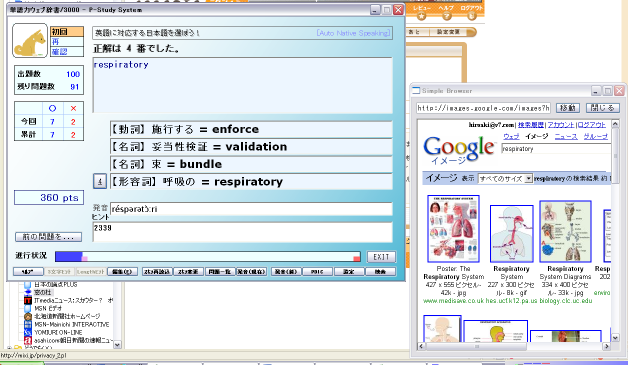Click the ITmedia news bookmark icon
This screenshot has width=628, height=365.
point(28,300)
